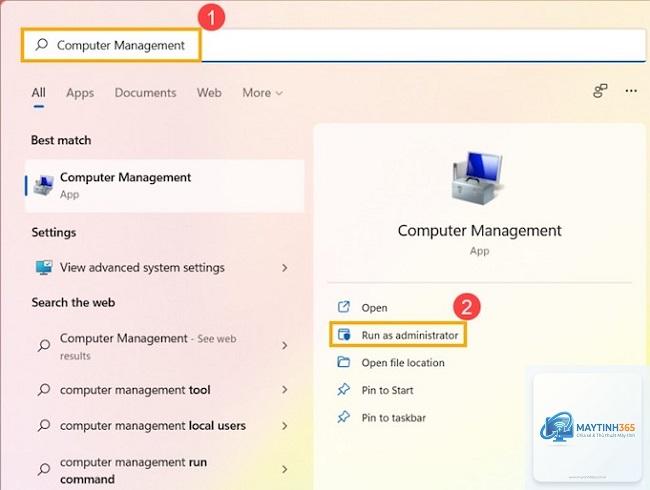The image size is (650, 490).
Task: Click magnifier icon beside run command suggestion
Action: coord(44,469)
